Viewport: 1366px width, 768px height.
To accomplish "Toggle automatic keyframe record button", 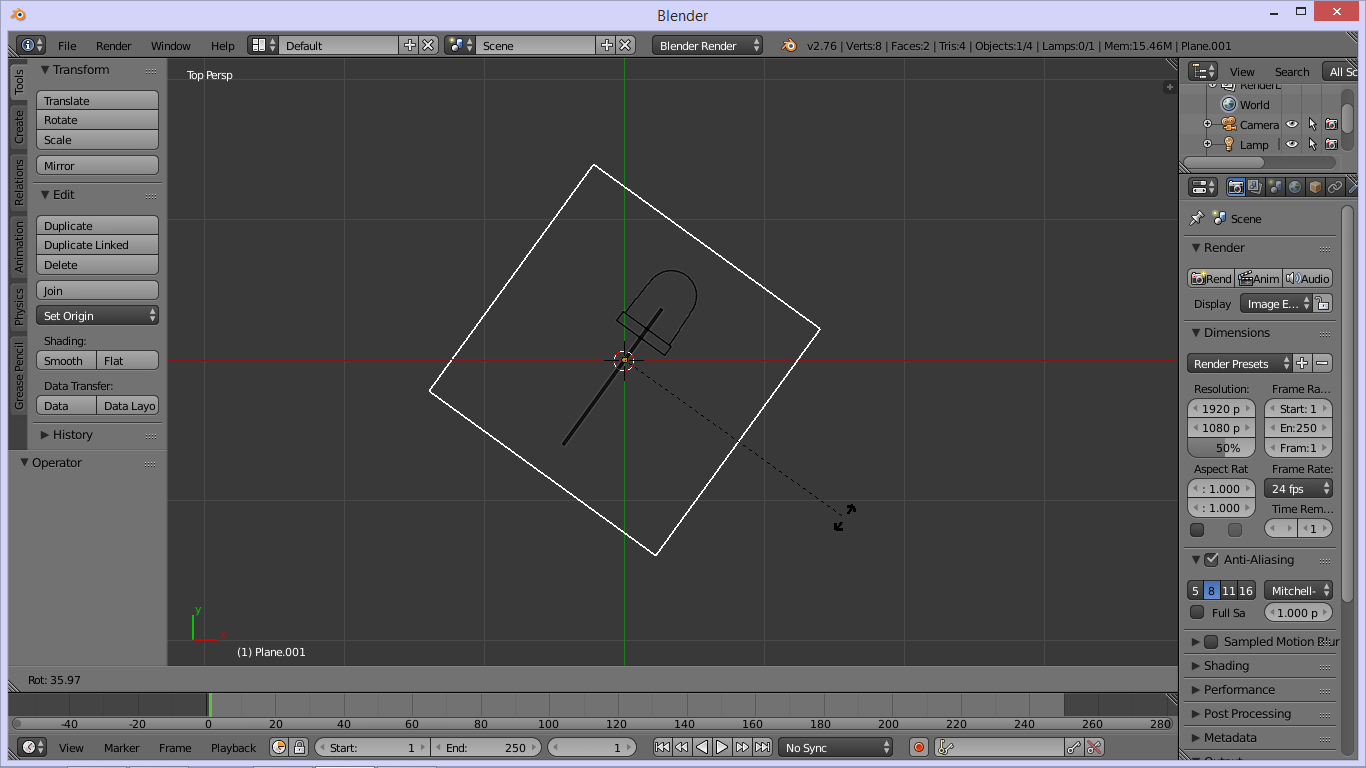I will pos(919,747).
